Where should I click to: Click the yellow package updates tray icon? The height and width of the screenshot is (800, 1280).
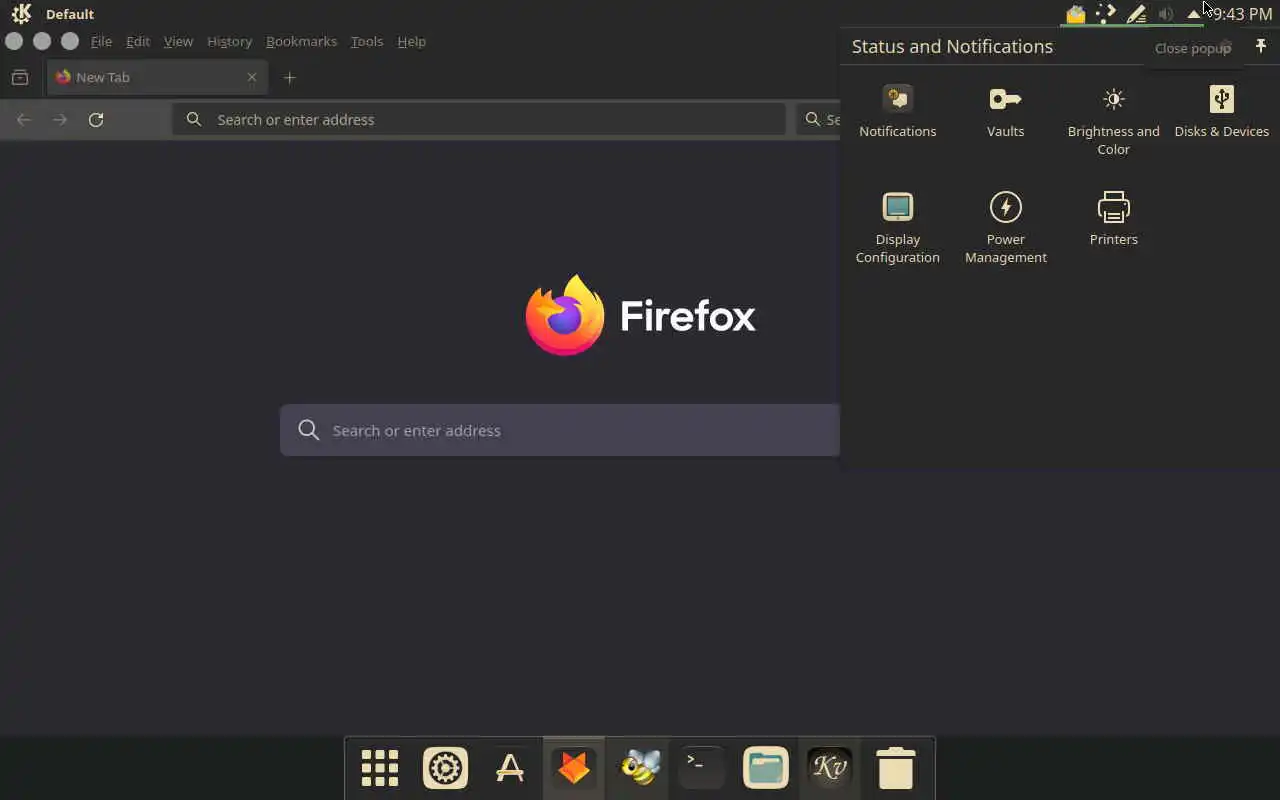pyautogui.click(x=1075, y=14)
